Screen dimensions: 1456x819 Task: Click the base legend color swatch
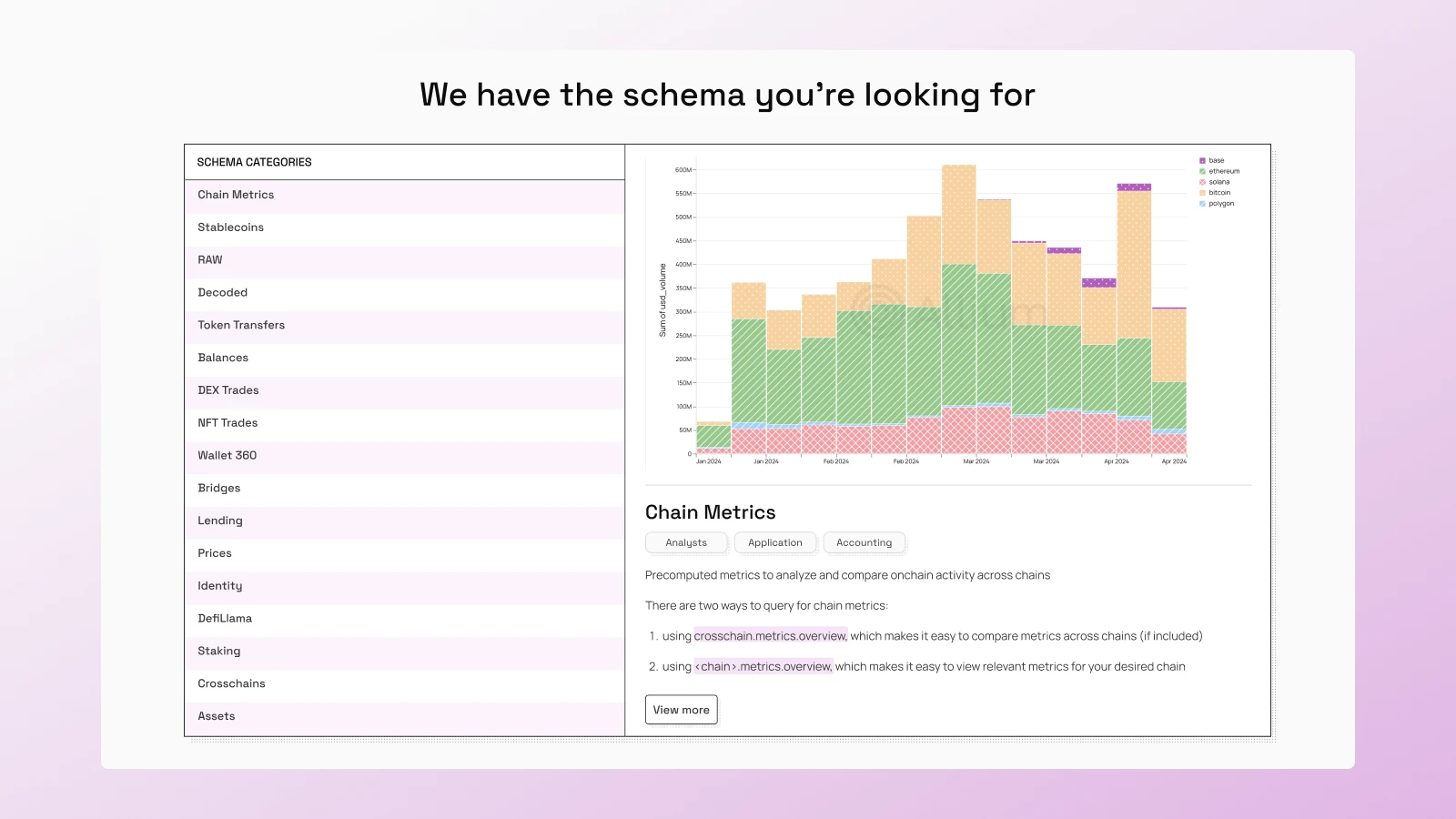(1202, 160)
